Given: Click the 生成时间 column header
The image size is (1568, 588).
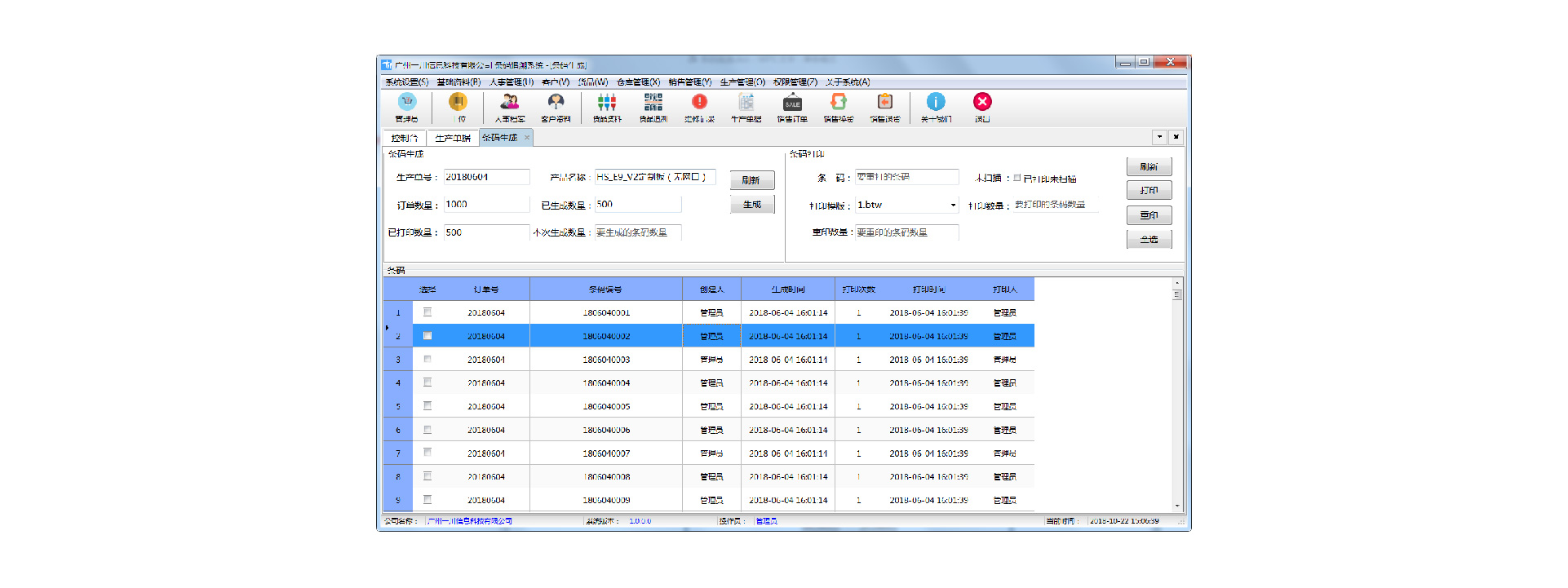Looking at the screenshot, I should (788, 290).
